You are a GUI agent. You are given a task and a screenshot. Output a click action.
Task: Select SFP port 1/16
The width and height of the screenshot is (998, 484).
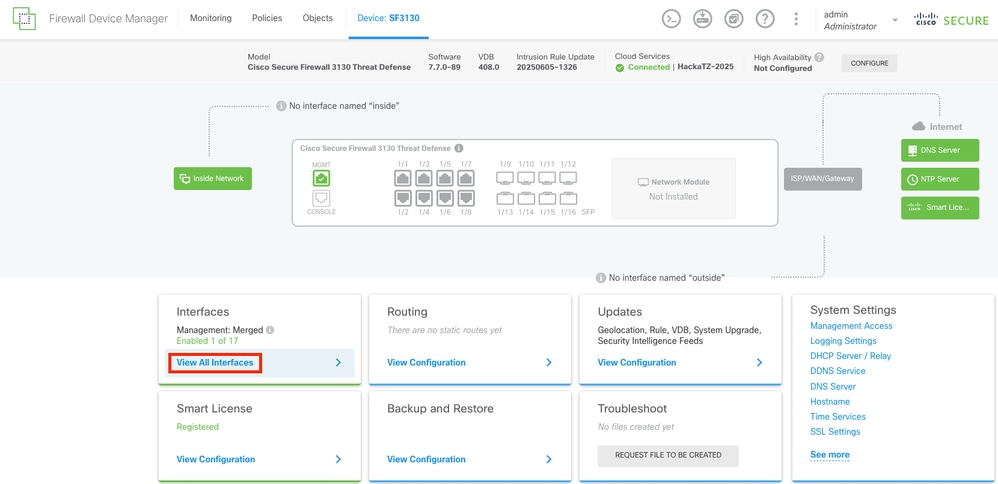(568, 198)
